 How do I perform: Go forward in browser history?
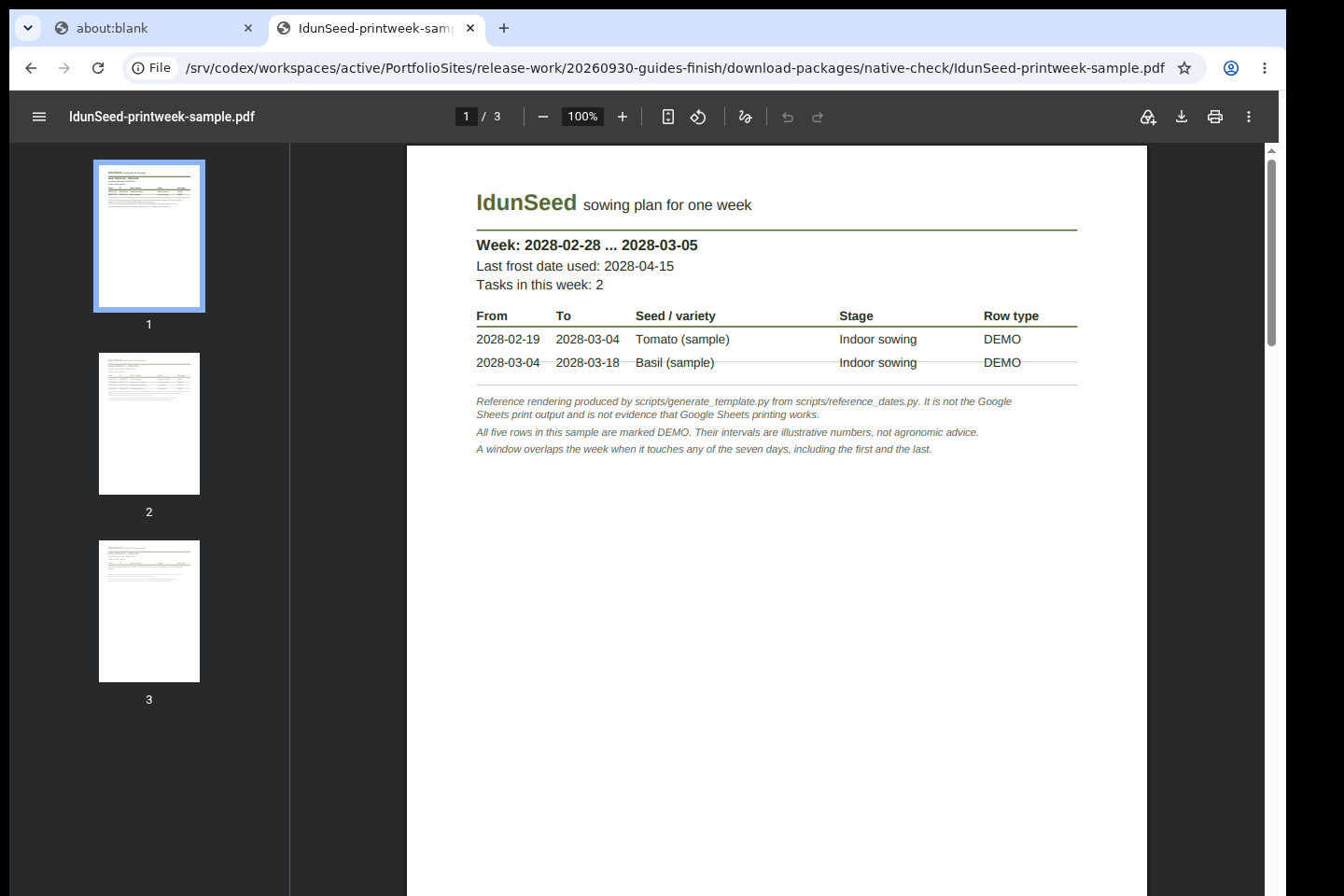64,68
